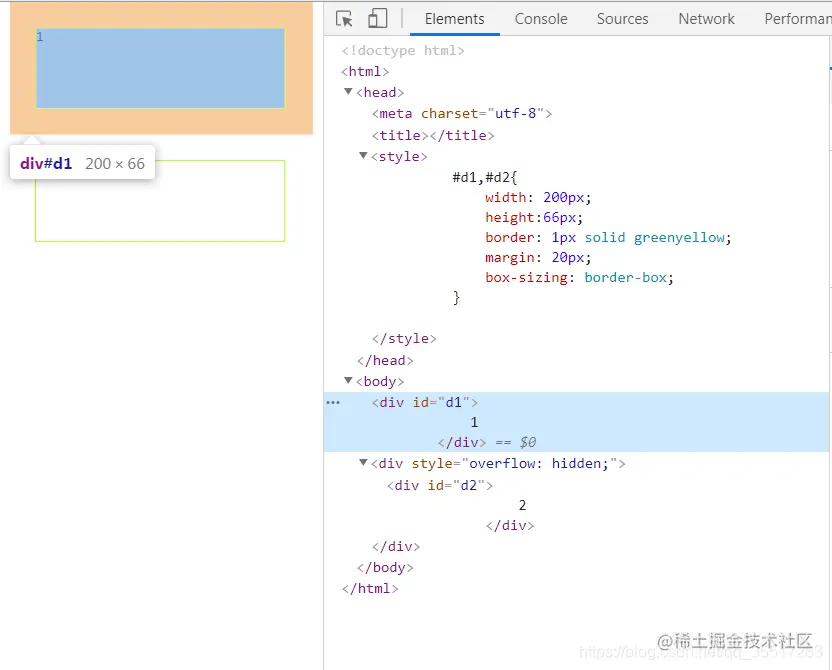Collapse the head node arrow
The image size is (832, 670).
coord(348,92)
